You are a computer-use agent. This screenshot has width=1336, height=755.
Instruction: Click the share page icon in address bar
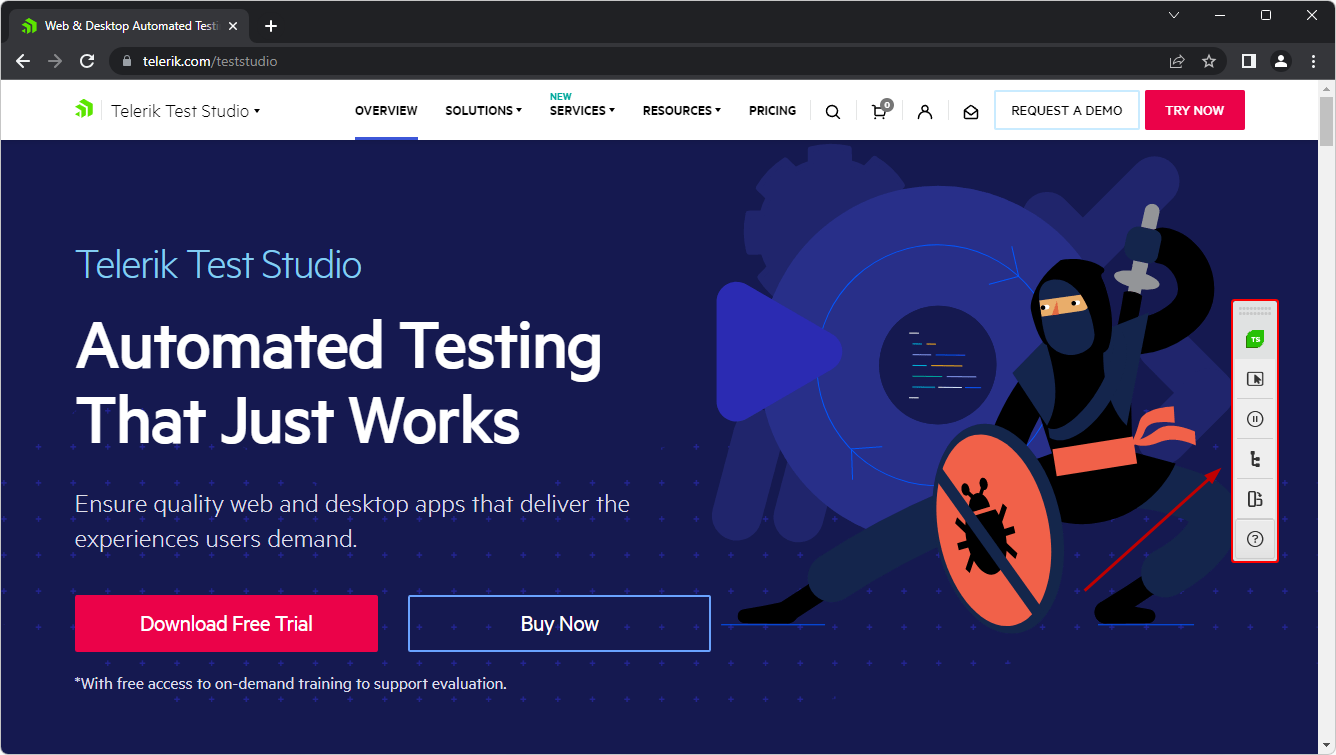coord(1177,61)
